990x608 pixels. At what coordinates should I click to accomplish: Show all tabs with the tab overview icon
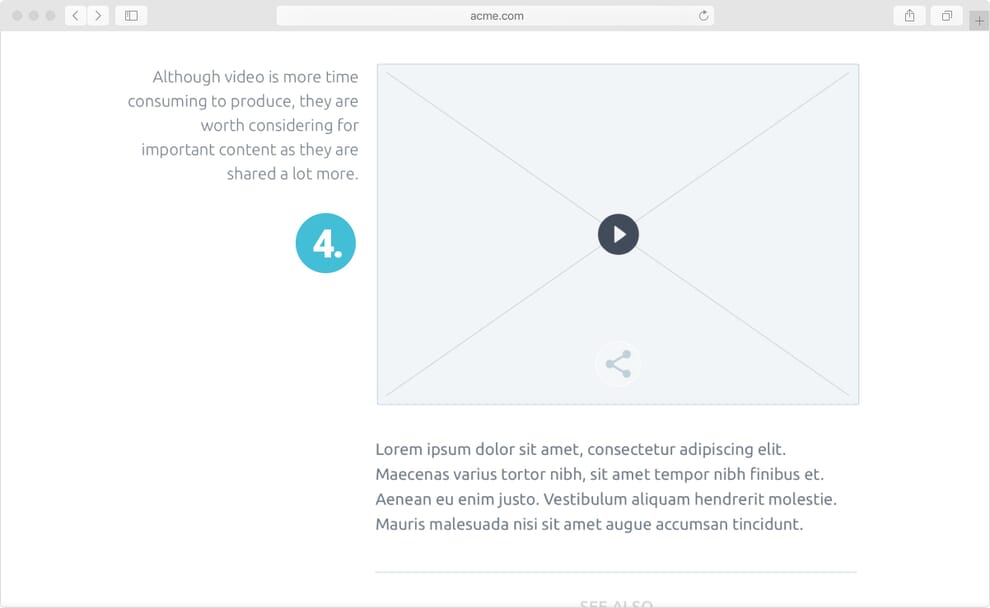point(946,15)
